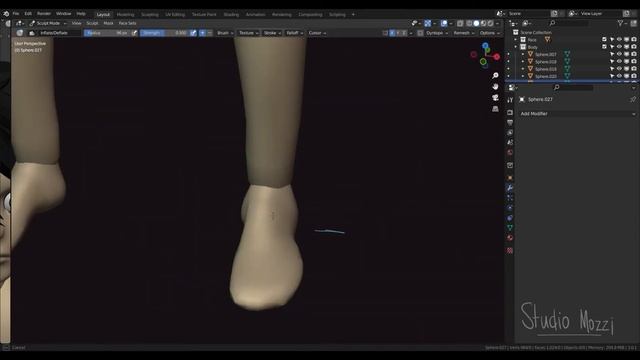Switch to the Shading workspace tab
The image size is (640, 360).
point(231,14)
